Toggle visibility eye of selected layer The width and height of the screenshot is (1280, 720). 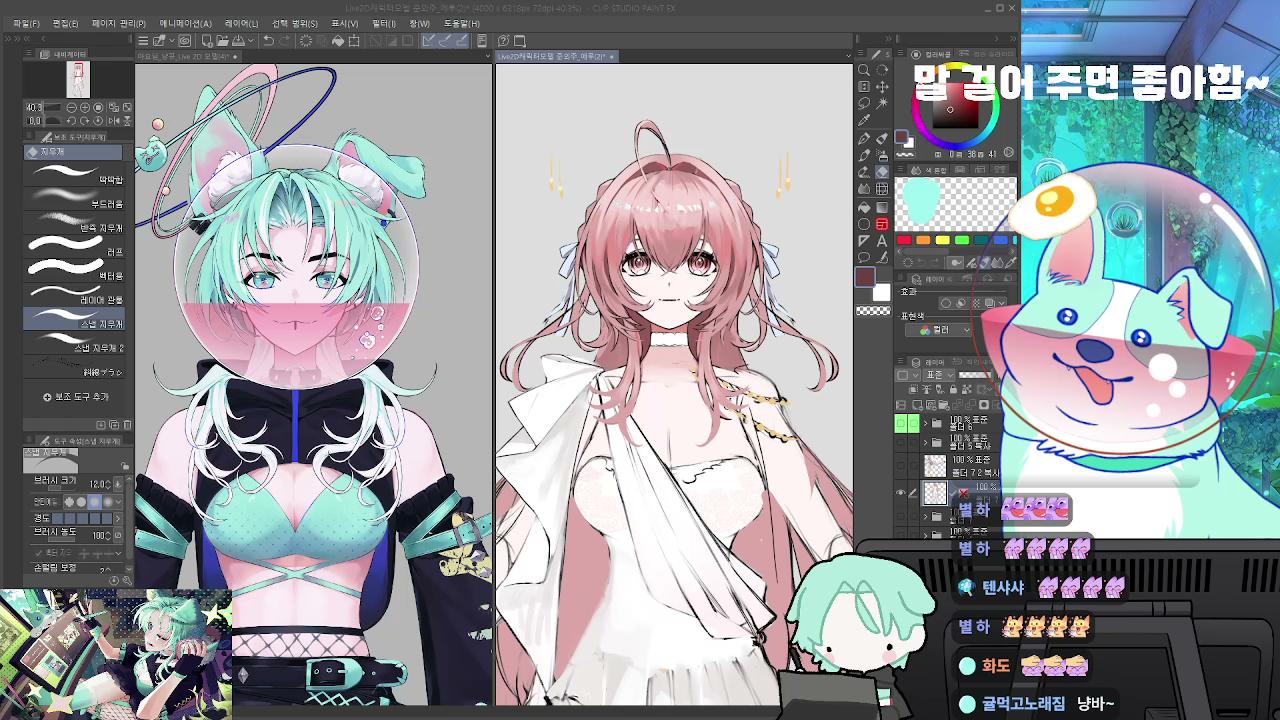pos(901,493)
